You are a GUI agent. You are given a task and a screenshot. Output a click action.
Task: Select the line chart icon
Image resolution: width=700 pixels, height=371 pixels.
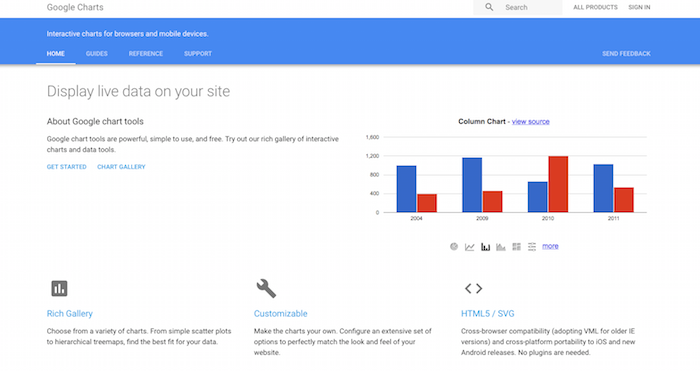[469, 247]
